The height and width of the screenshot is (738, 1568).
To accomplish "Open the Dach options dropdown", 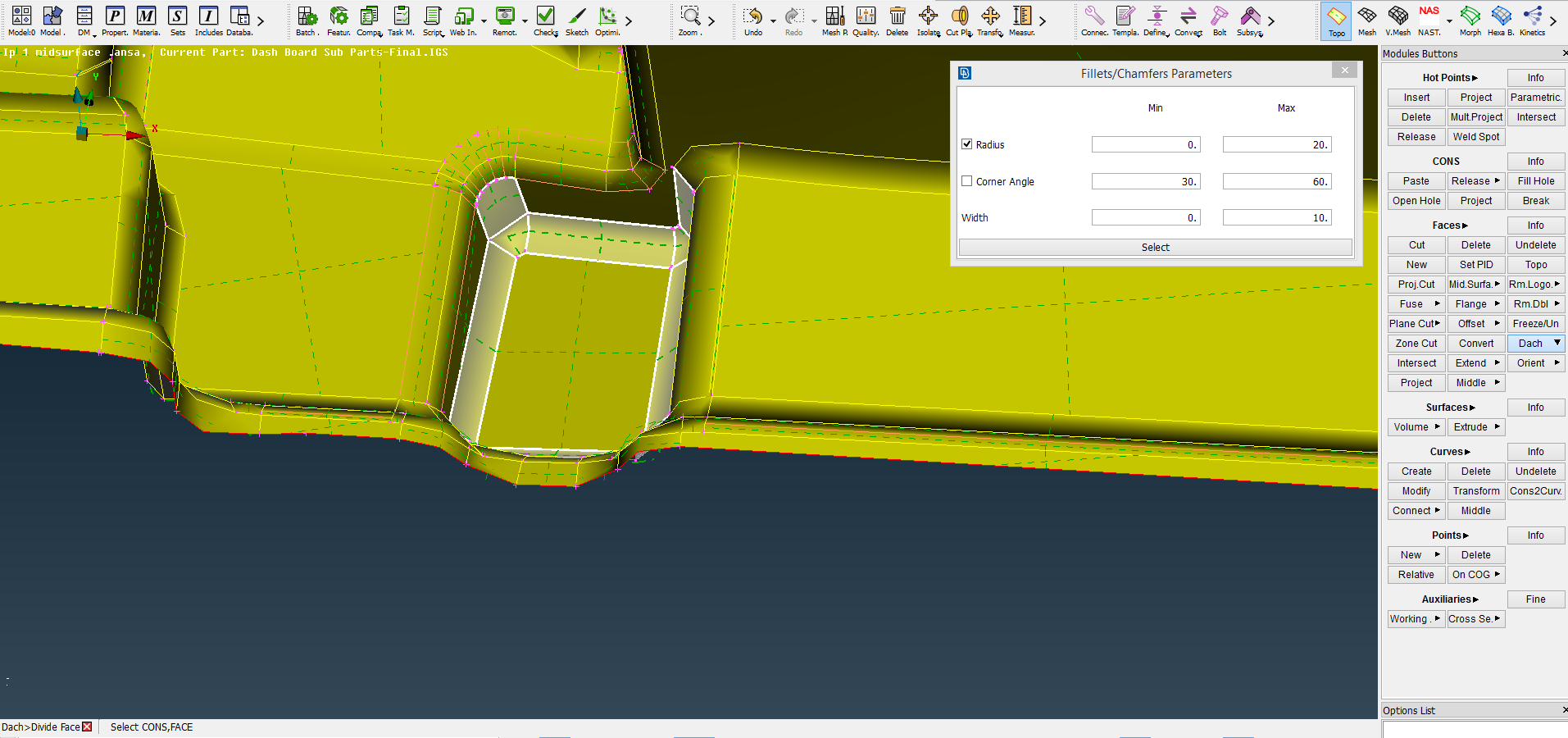I will pos(1557,343).
